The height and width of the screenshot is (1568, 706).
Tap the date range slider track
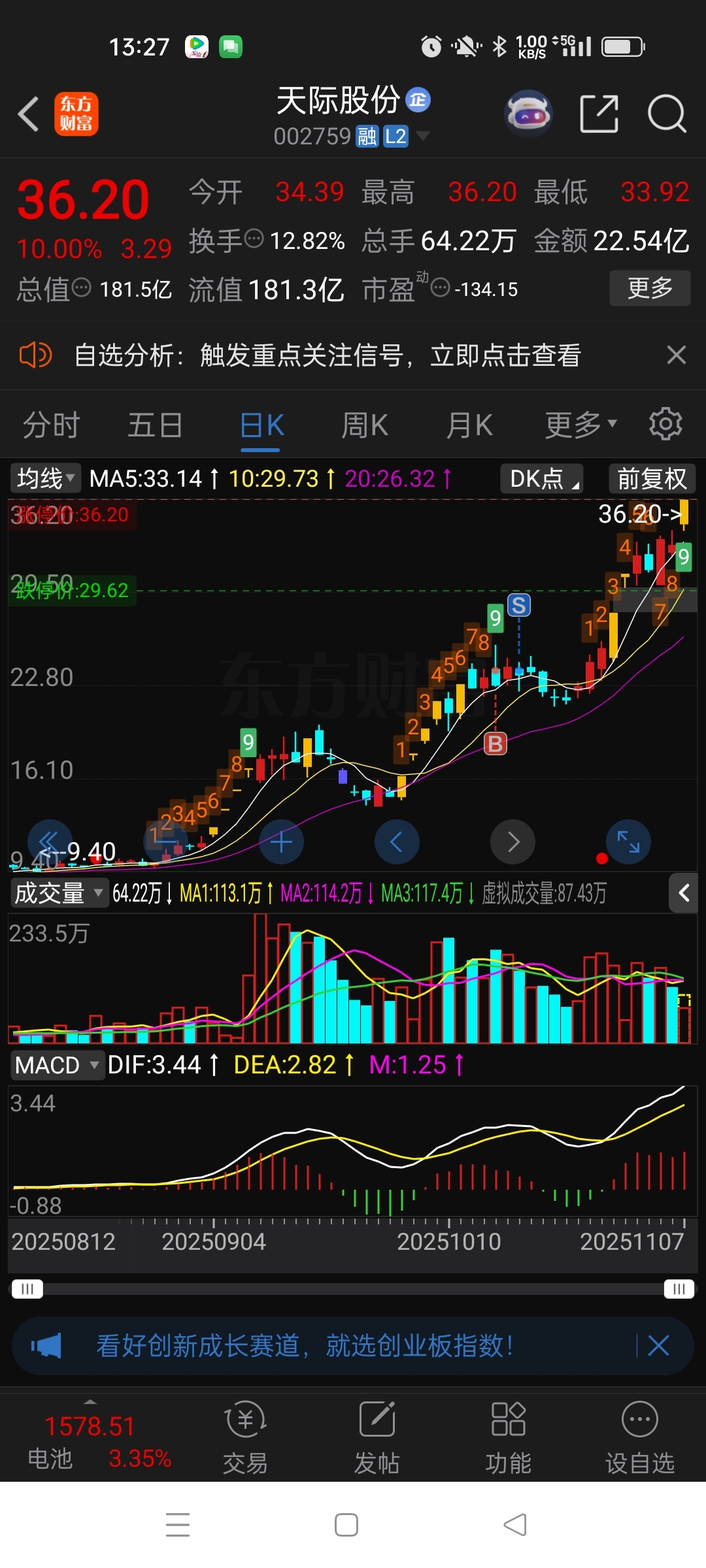(x=353, y=1289)
